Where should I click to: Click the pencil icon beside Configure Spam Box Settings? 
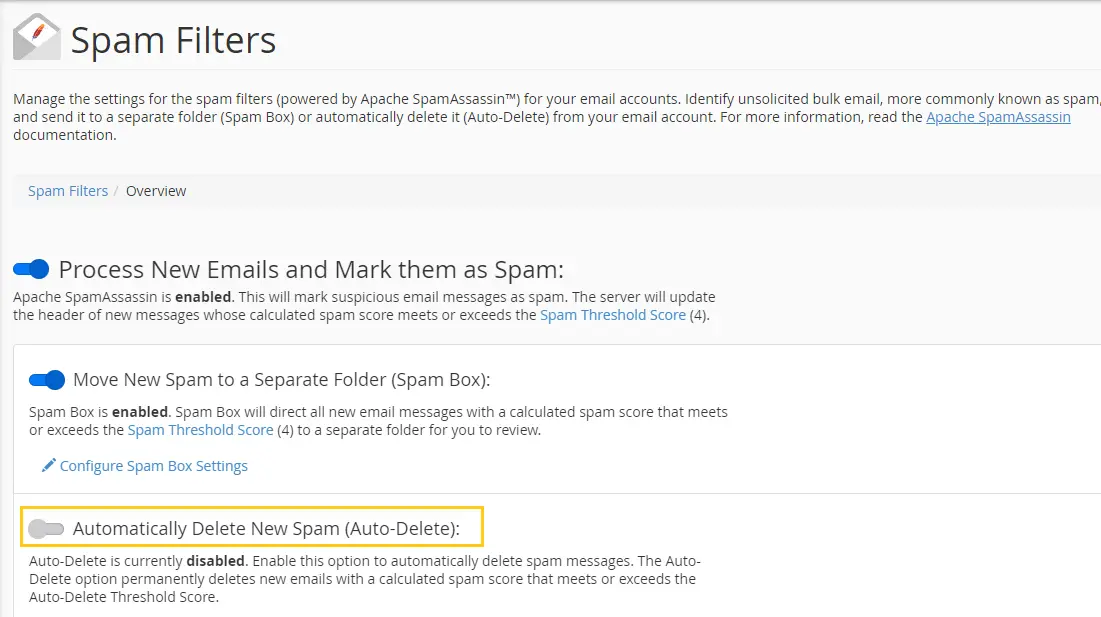click(x=48, y=465)
